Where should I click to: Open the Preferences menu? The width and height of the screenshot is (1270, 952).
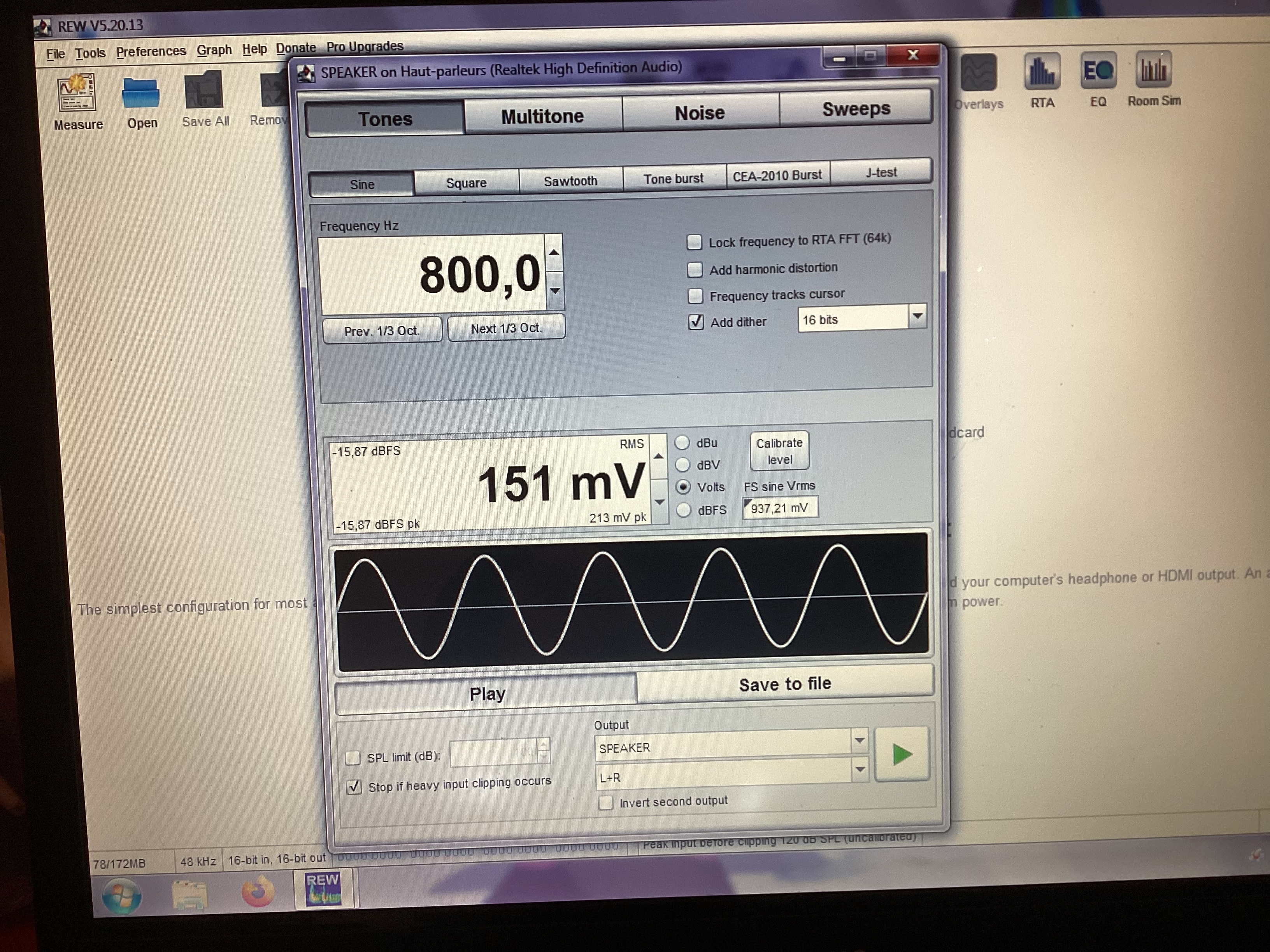(151, 51)
